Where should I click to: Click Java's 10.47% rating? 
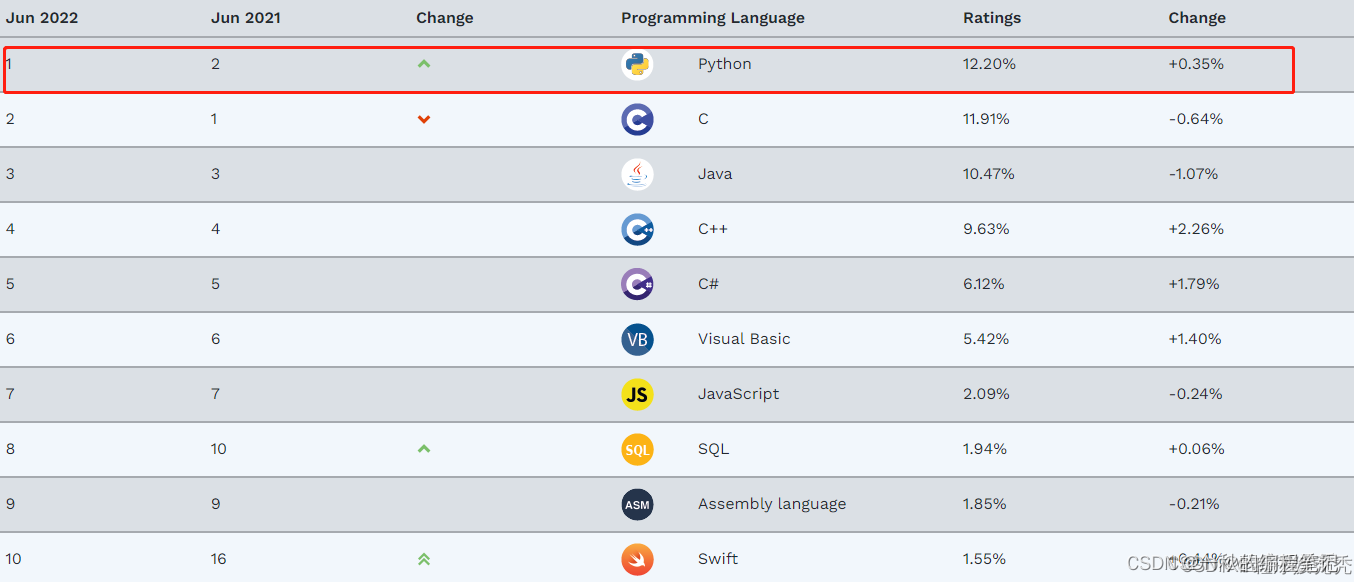[989, 174]
